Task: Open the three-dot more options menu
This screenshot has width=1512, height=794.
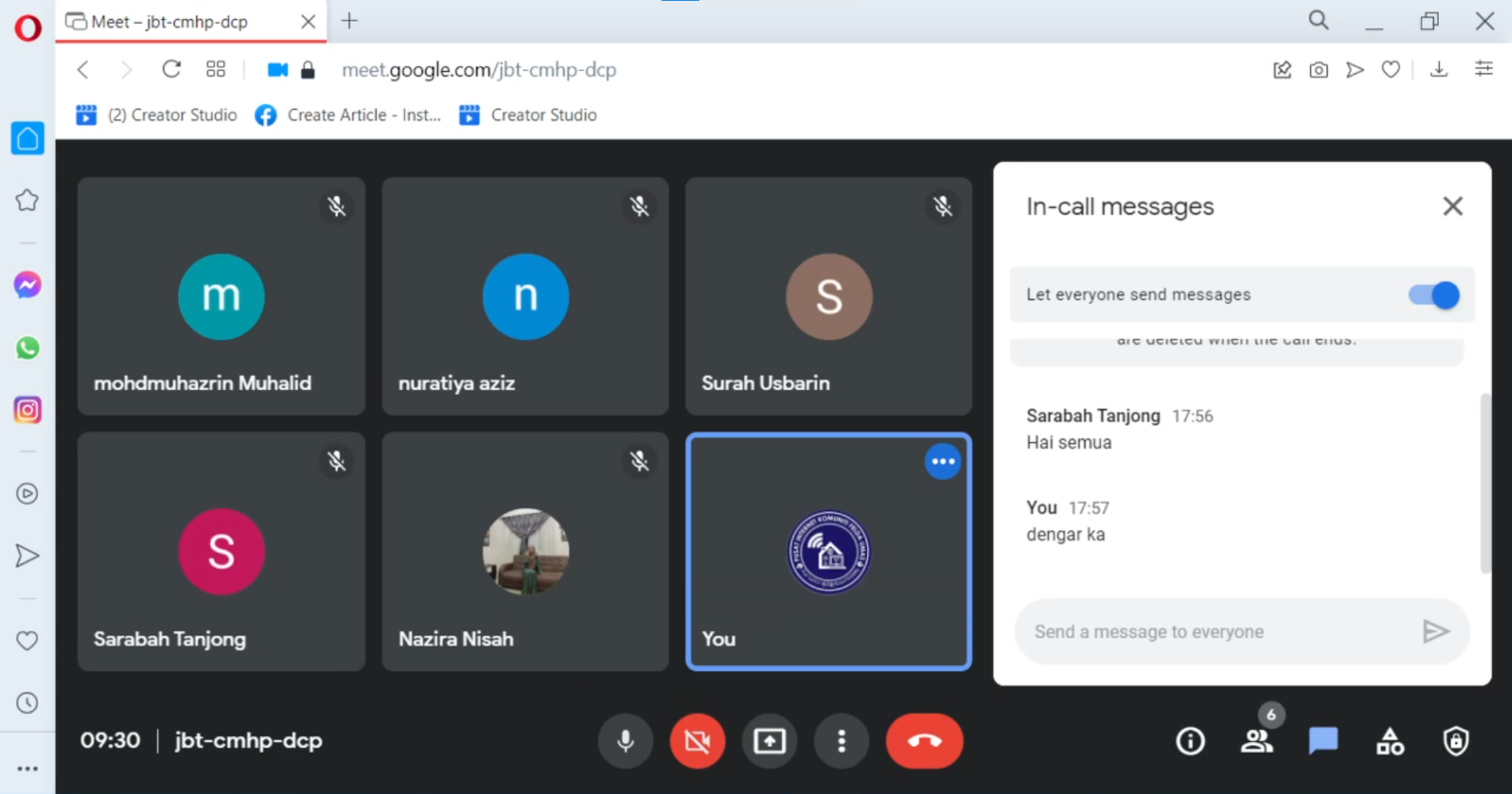Action: 841,740
